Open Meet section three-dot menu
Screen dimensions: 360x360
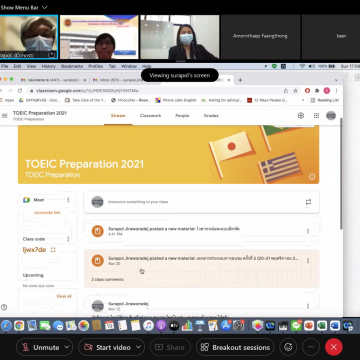pyautogui.click(x=68, y=200)
